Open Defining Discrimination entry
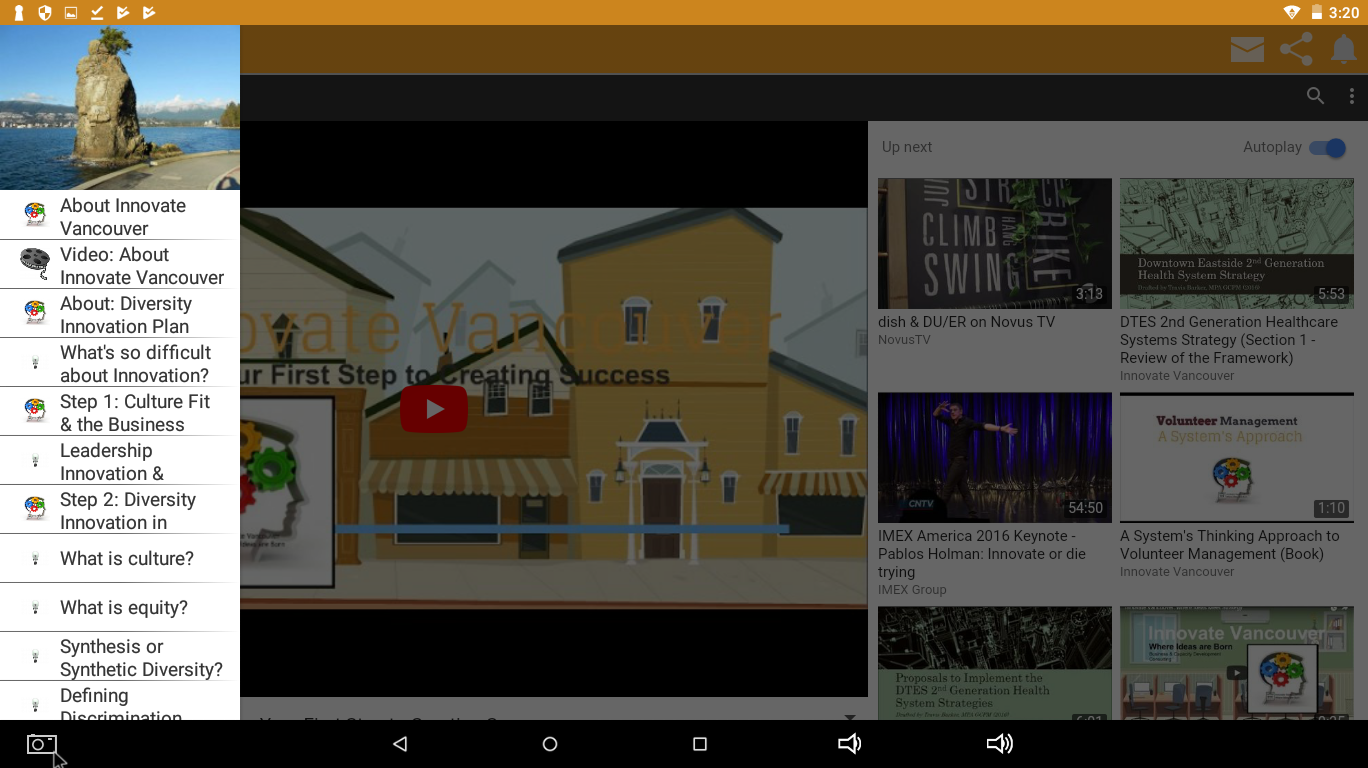Image resolution: width=1368 pixels, height=768 pixels. (120, 701)
